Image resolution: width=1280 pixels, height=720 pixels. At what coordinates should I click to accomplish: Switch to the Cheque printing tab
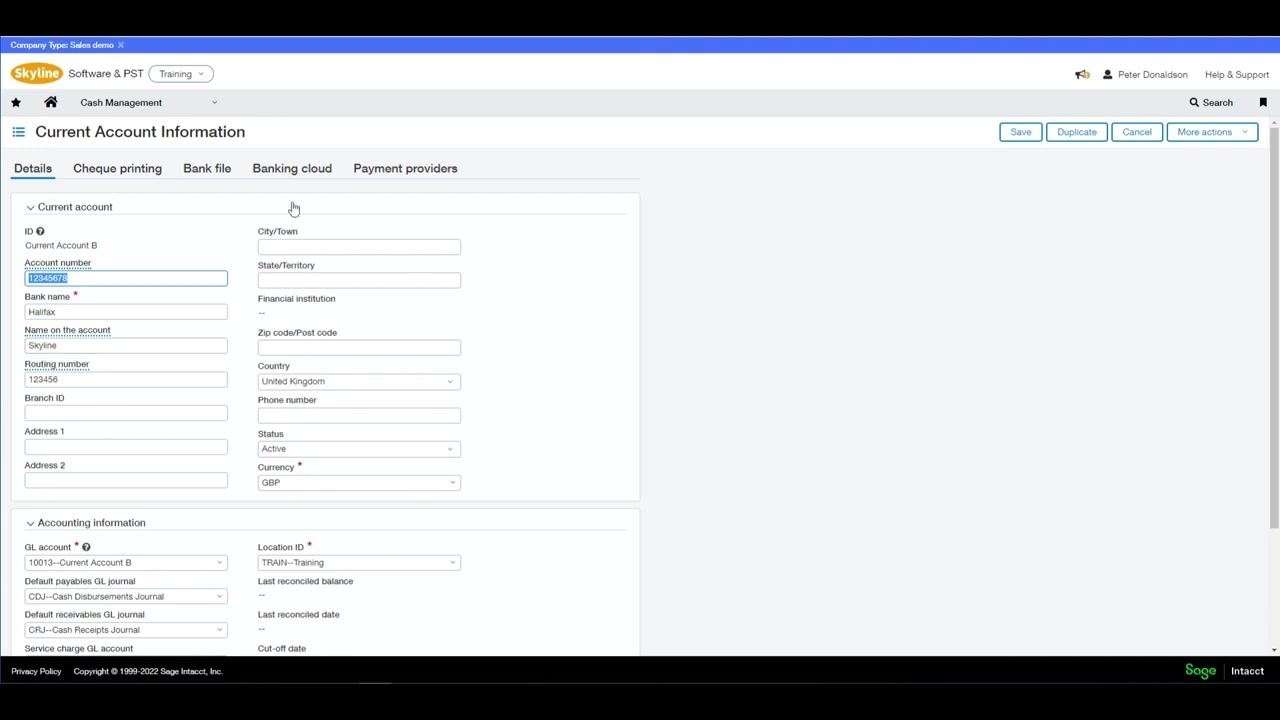click(x=117, y=168)
